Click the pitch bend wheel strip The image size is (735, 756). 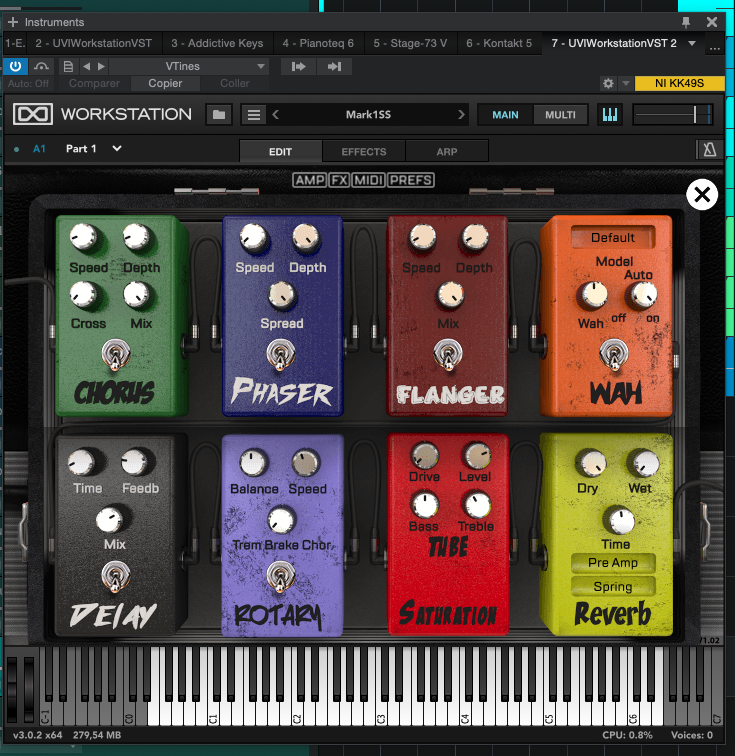coord(13,689)
